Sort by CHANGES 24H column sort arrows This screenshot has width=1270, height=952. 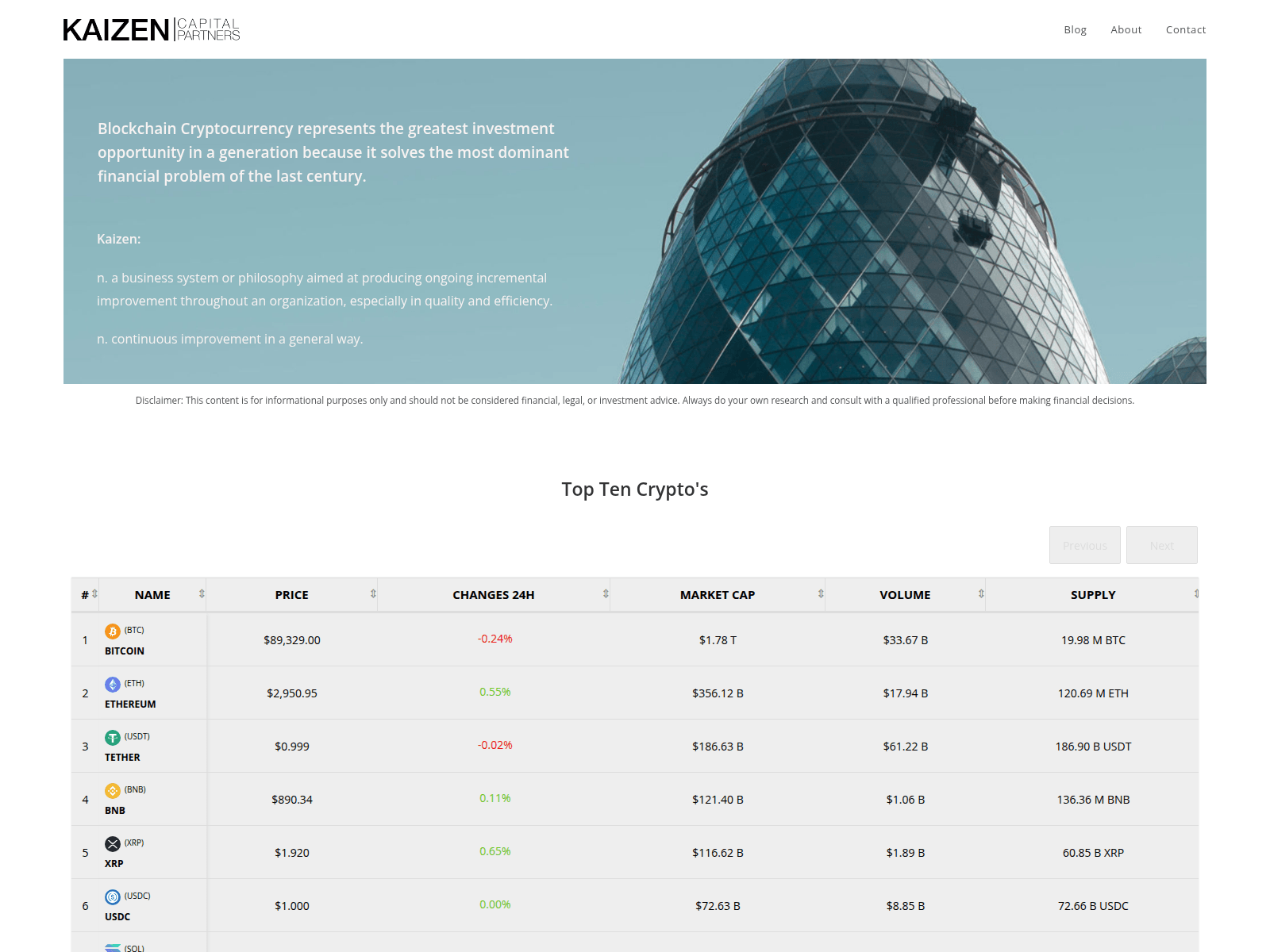click(x=606, y=593)
